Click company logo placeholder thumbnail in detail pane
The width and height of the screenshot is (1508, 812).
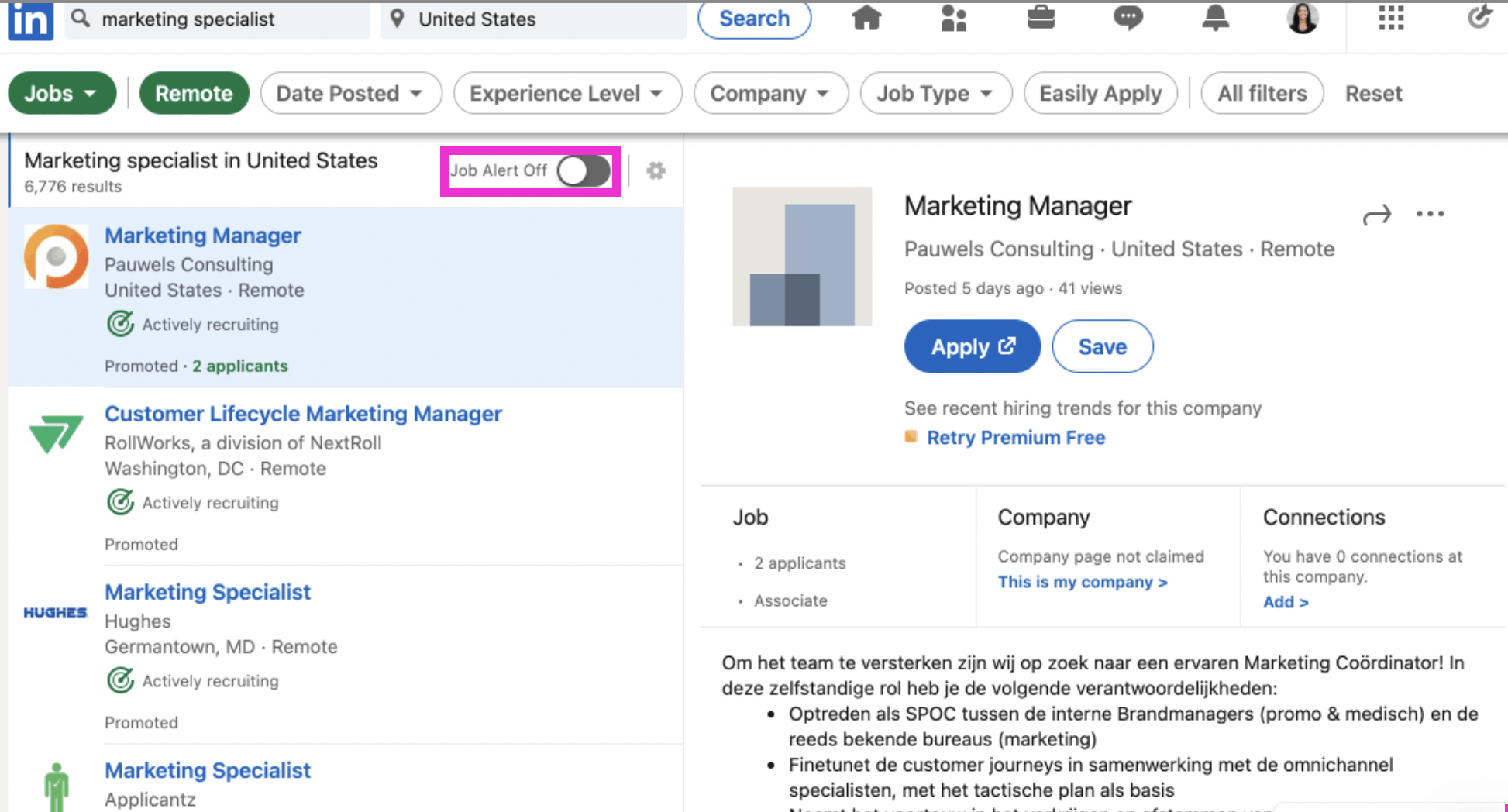802,256
